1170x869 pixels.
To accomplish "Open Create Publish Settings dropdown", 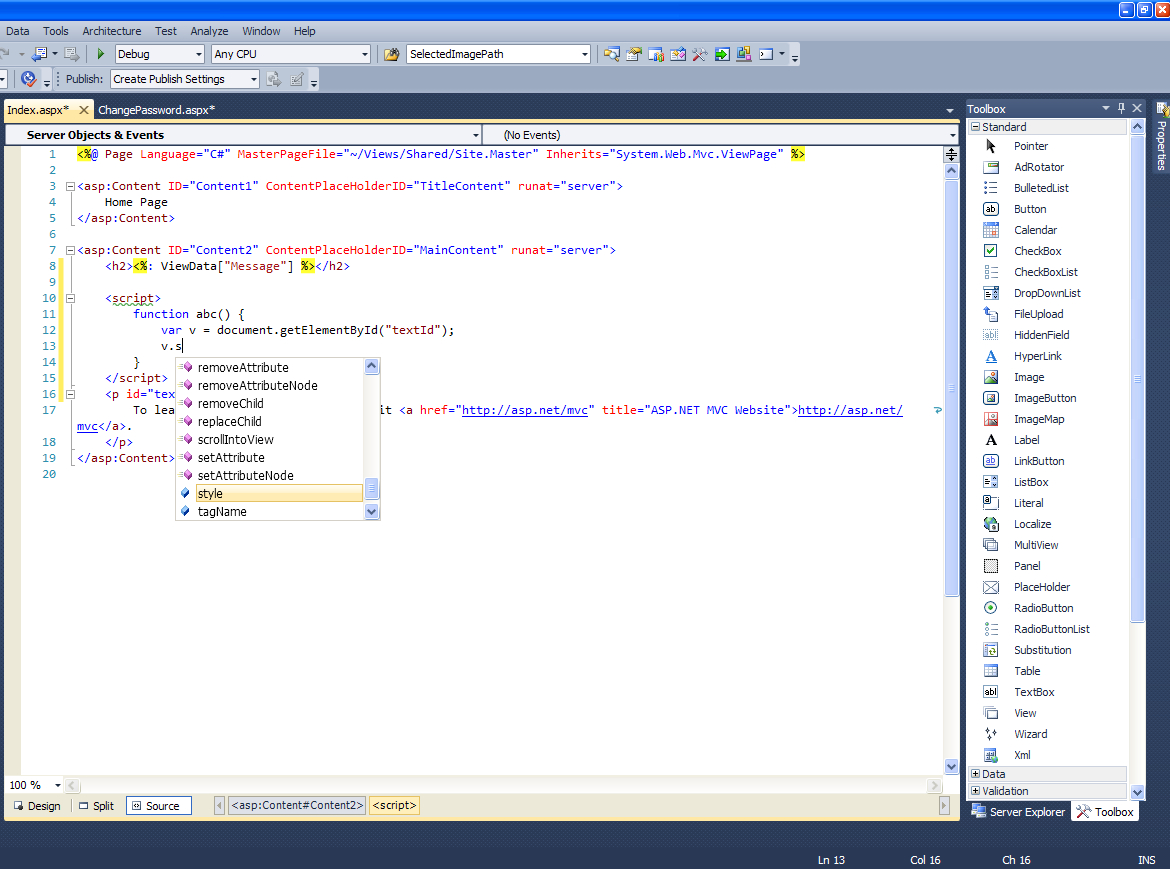I will tap(254, 79).
